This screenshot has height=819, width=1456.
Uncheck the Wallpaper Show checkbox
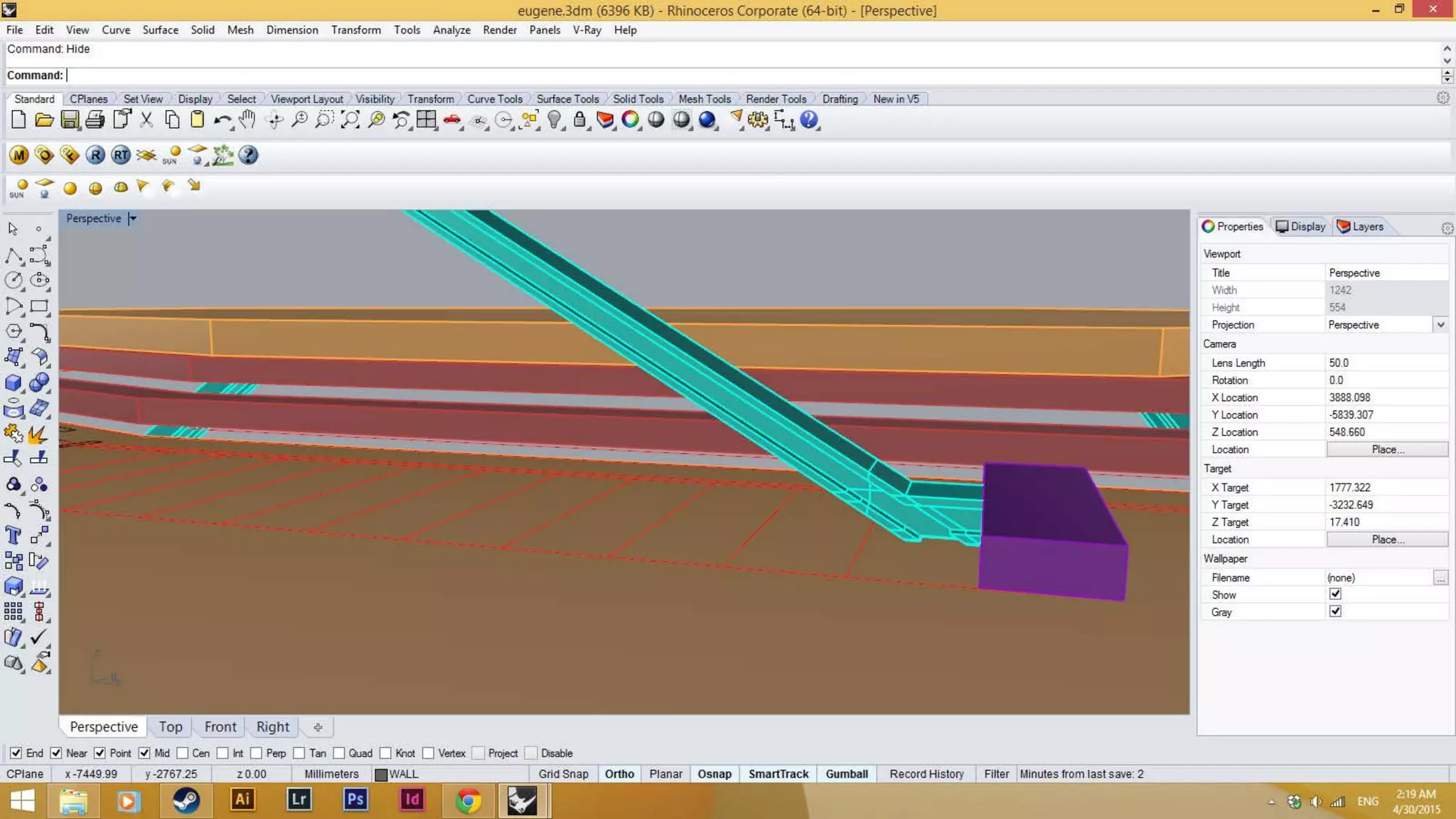point(1335,594)
